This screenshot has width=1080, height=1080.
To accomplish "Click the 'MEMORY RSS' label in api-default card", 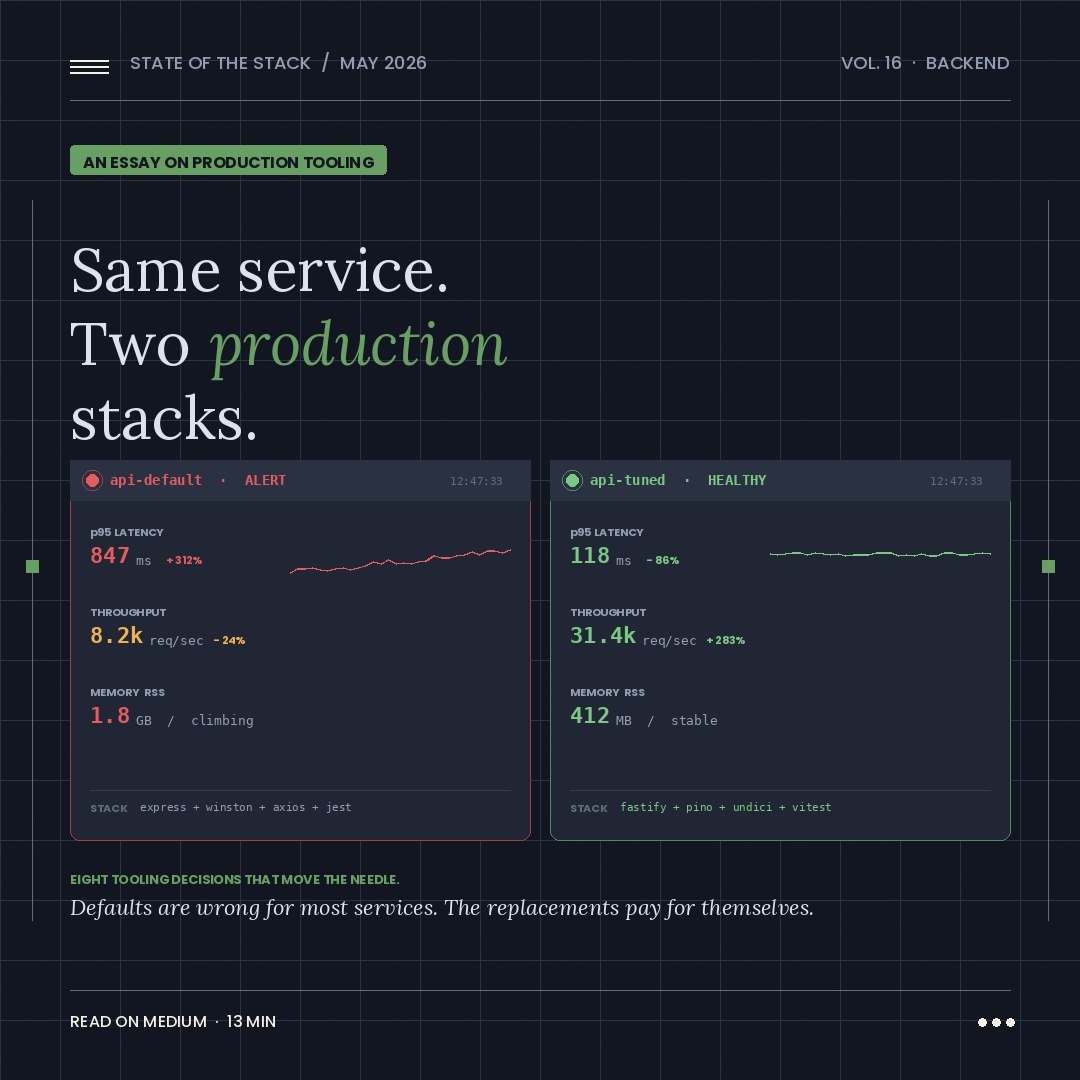I will click(127, 692).
